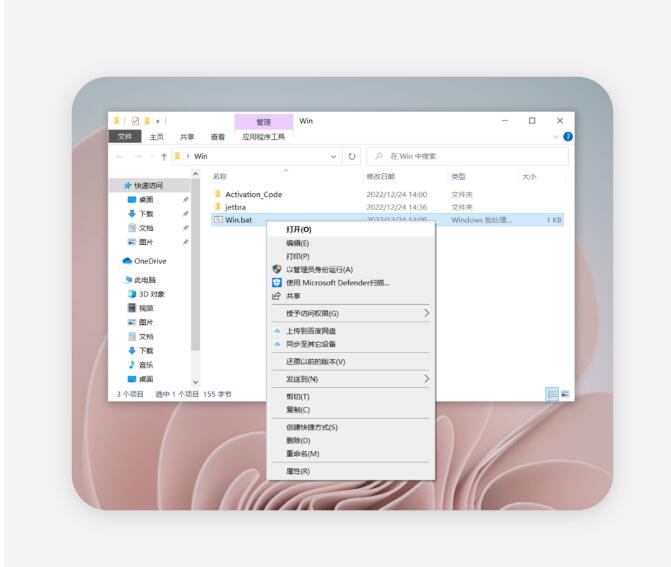
Task: Open the address bar history dropdown
Action: (334, 156)
